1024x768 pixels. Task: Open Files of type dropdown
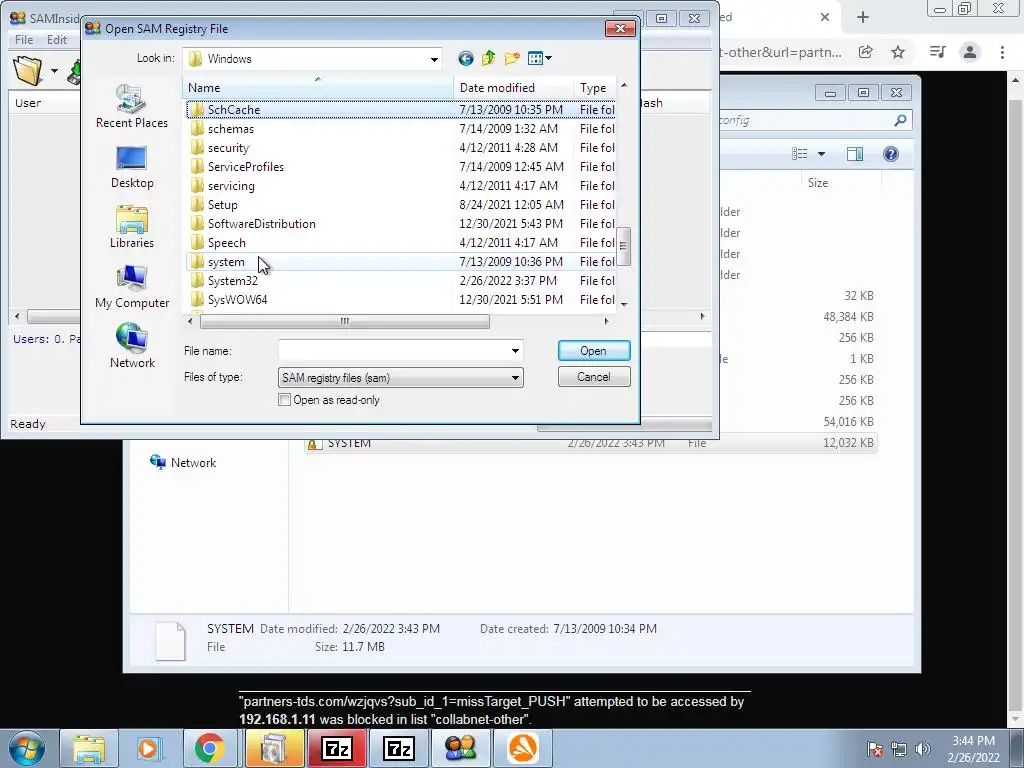click(x=401, y=377)
